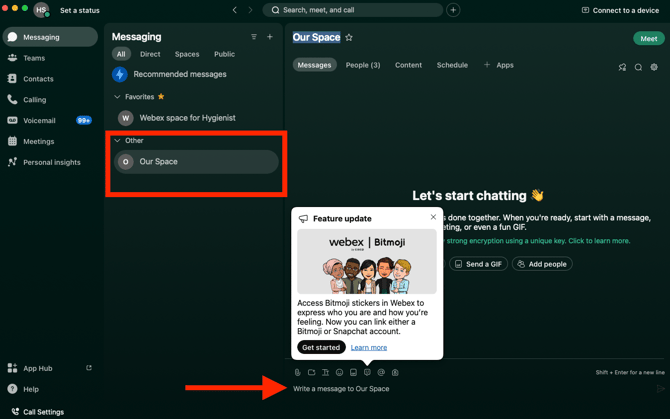The height and width of the screenshot is (419, 670).
Task: Click the screen capture folder icon
Action: click(x=311, y=372)
